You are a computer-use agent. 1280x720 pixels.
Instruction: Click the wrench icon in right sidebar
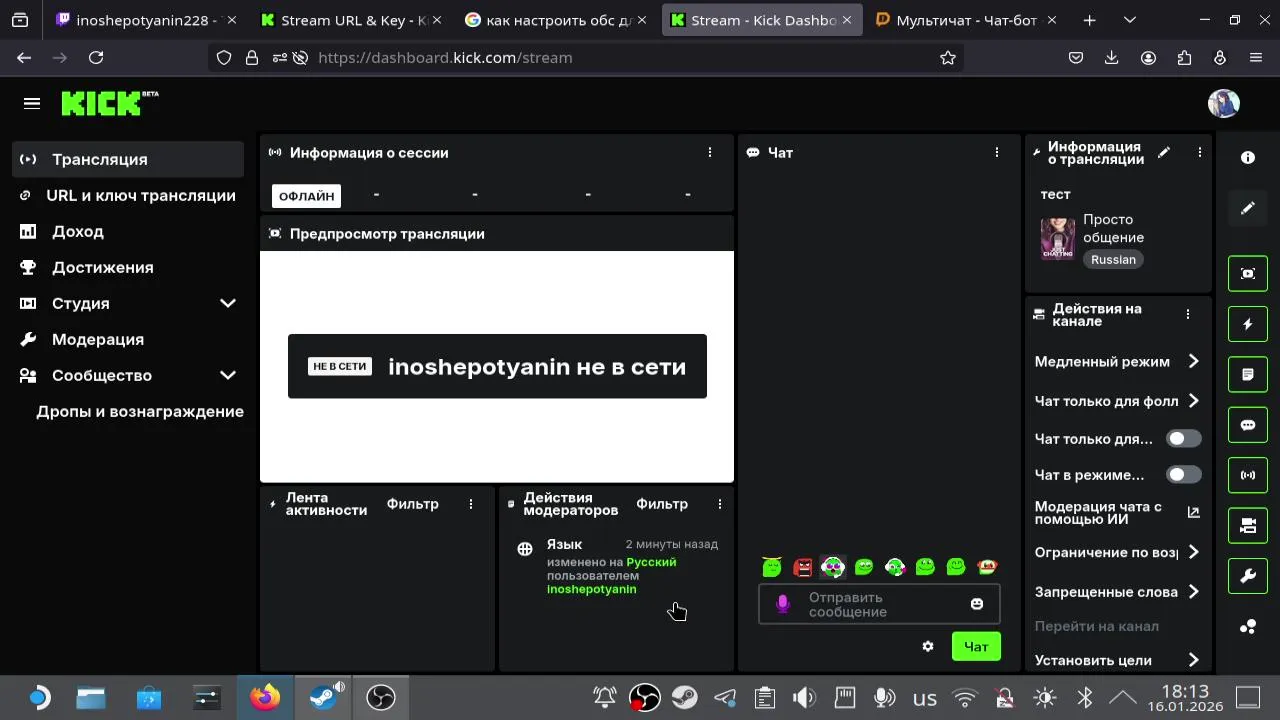click(x=1248, y=576)
